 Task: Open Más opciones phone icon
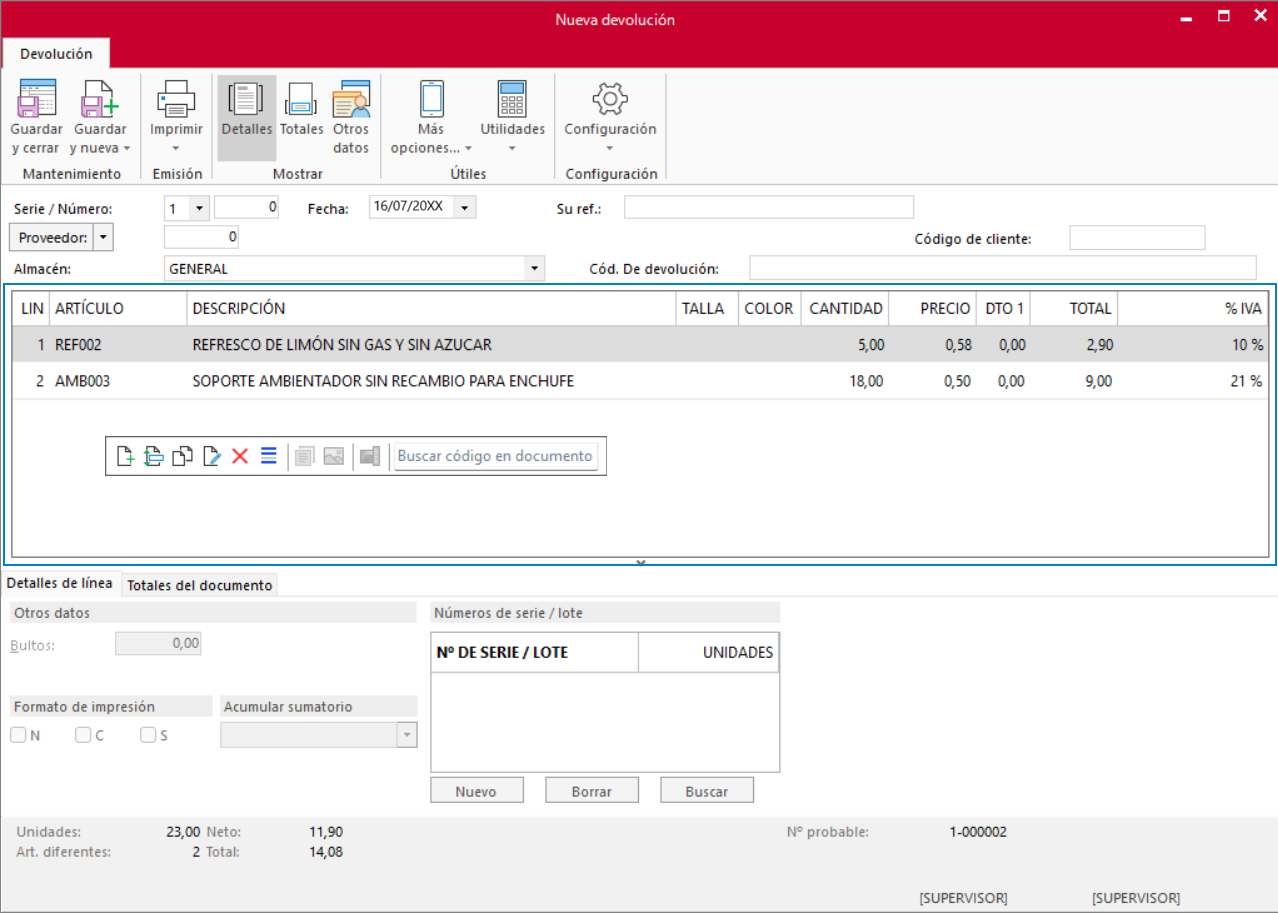tap(432, 99)
